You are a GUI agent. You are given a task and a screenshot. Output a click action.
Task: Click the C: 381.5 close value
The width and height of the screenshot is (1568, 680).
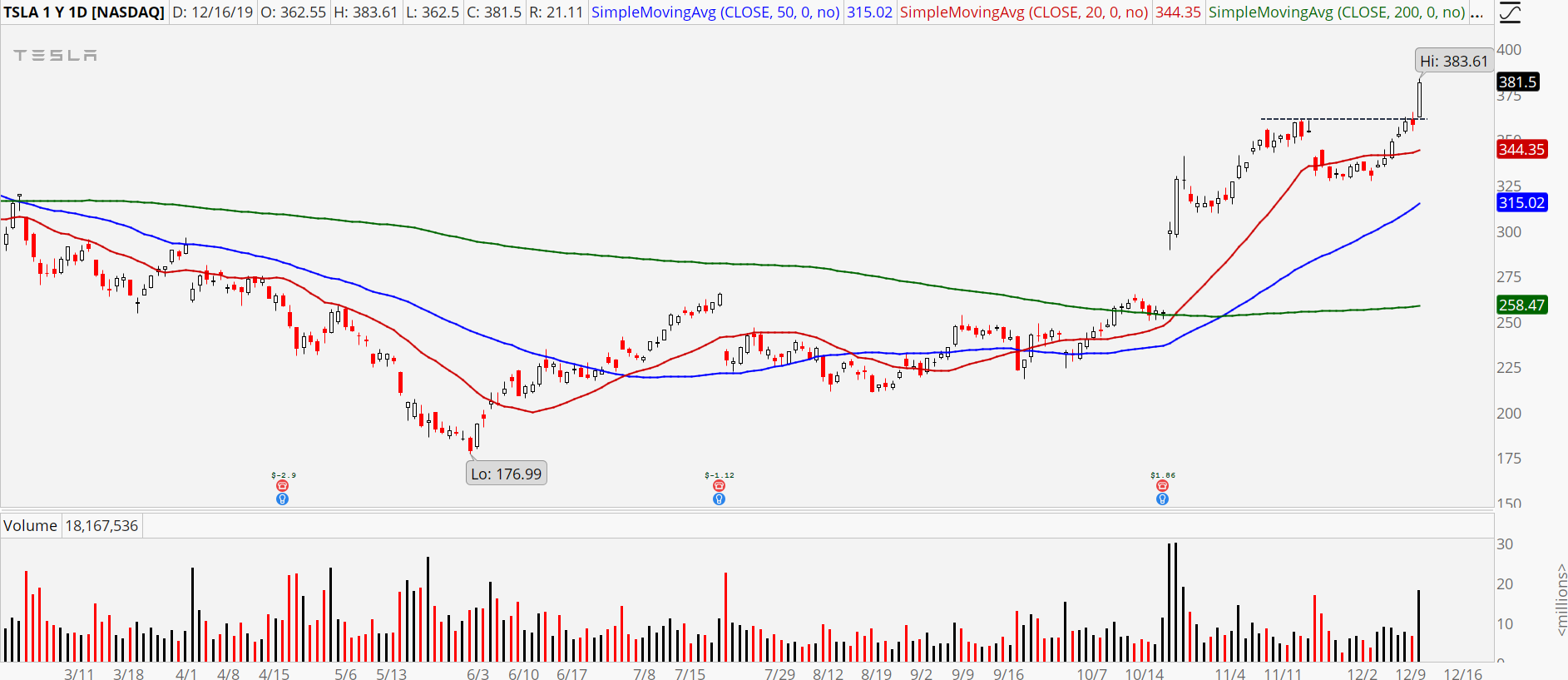(x=494, y=12)
